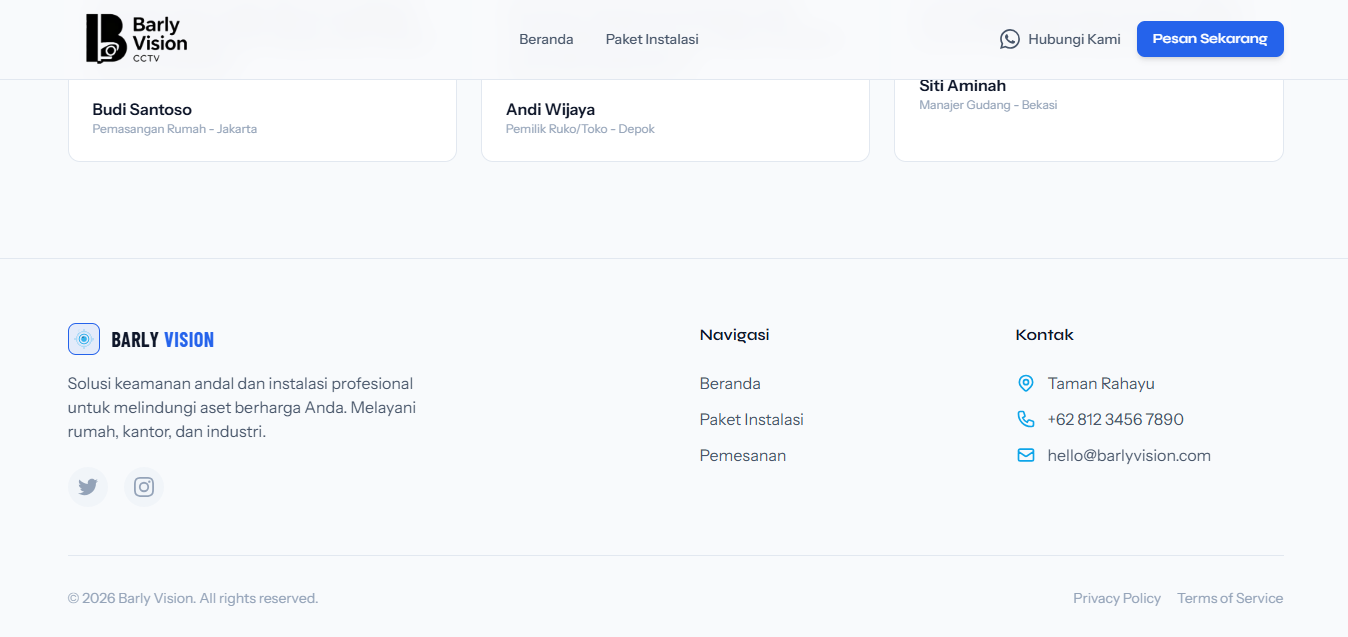Click the Barly Vision CCTV header logo
Image resolution: width=1348 pixels, height=637 pixels.
(x=136, y=39)
